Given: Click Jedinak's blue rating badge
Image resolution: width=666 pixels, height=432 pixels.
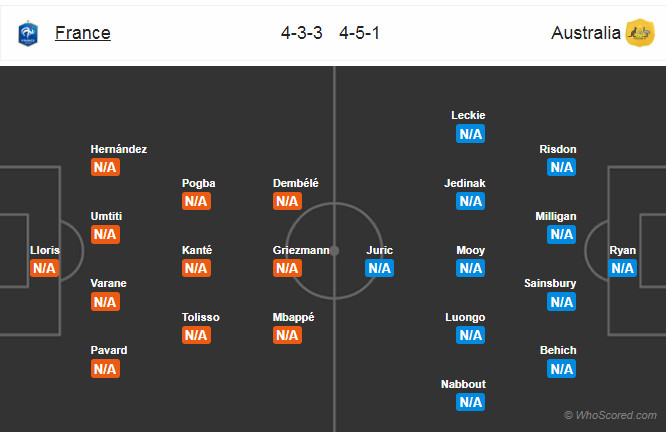Looking at the screenshot, I should [470, 201].
